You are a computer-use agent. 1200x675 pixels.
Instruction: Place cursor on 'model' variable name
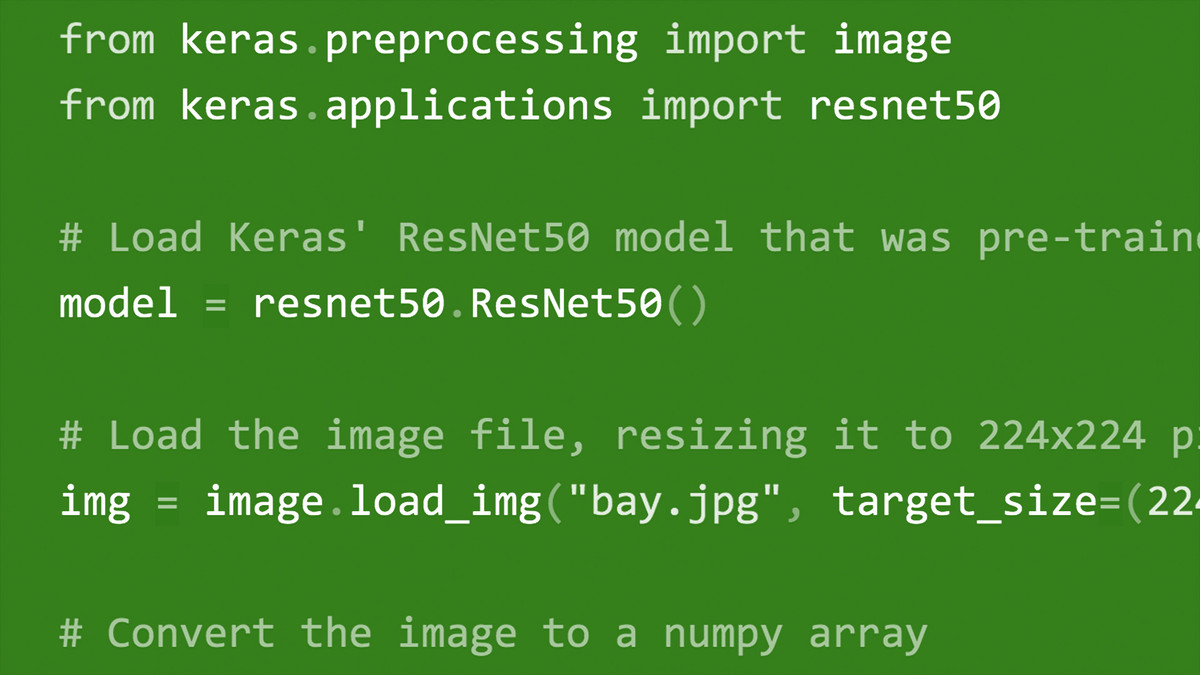[x=119, y=303]
